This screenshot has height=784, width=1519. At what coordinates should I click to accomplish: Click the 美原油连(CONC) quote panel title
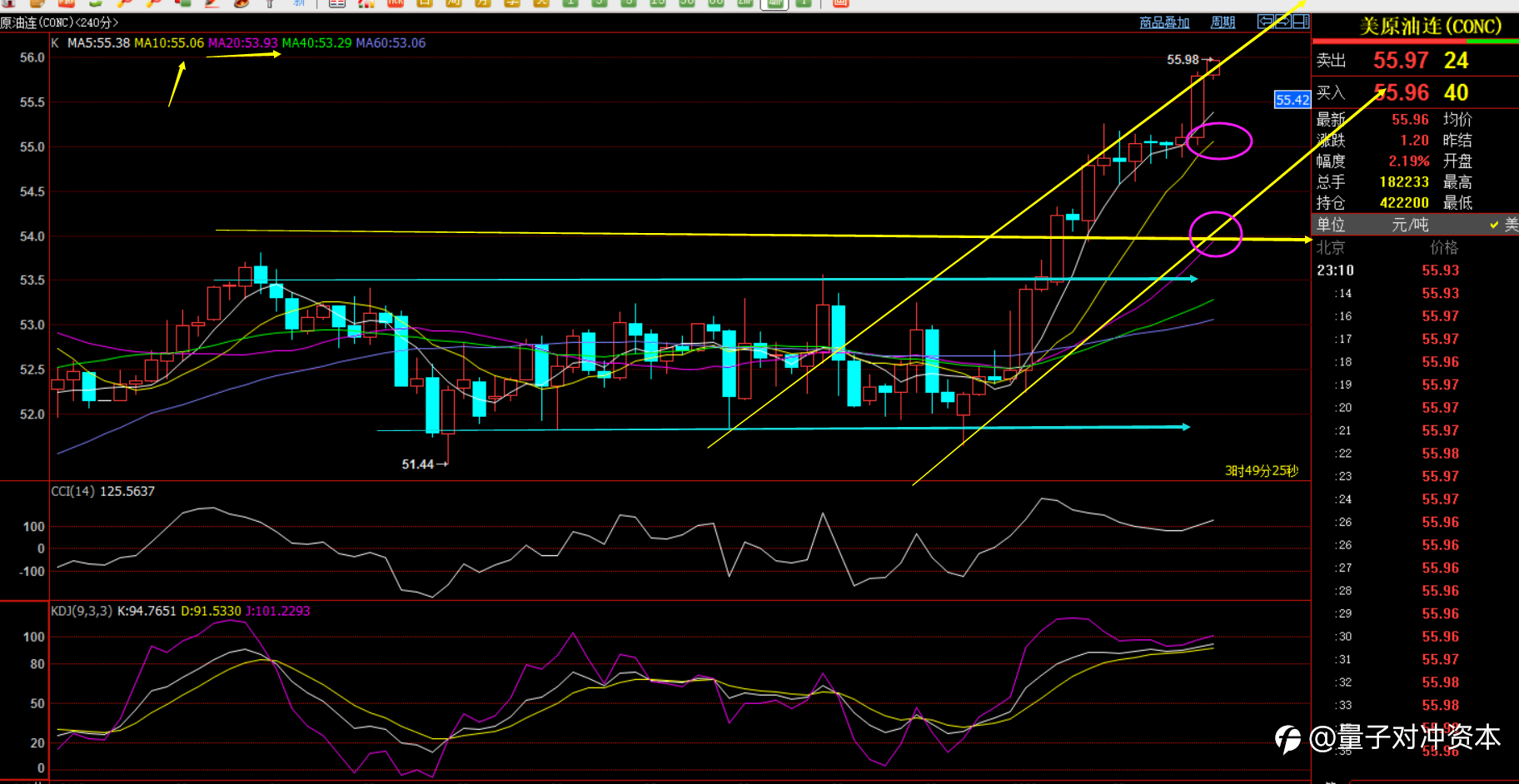click(1430, 27)
